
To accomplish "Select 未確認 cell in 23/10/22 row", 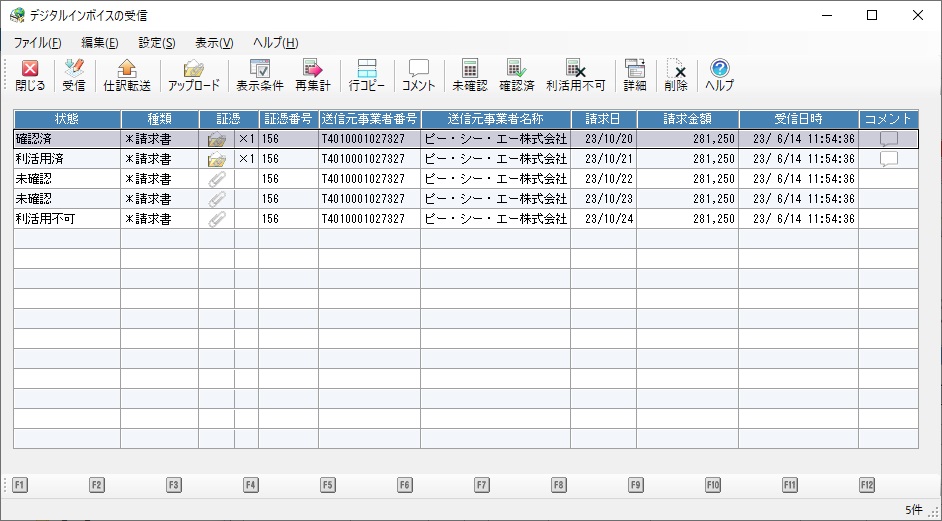I will click(x=67, y=179).
